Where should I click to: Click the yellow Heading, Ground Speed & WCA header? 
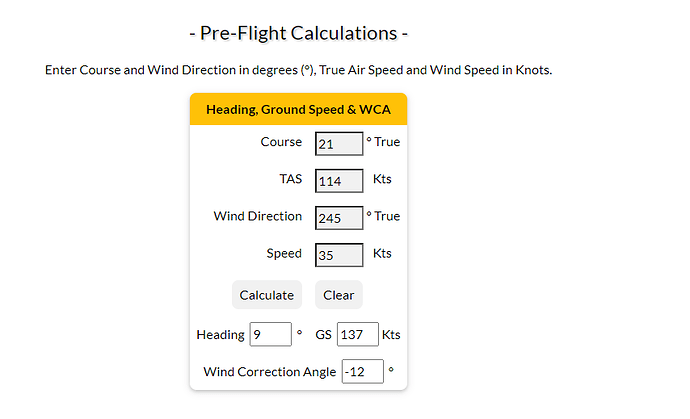298,109
